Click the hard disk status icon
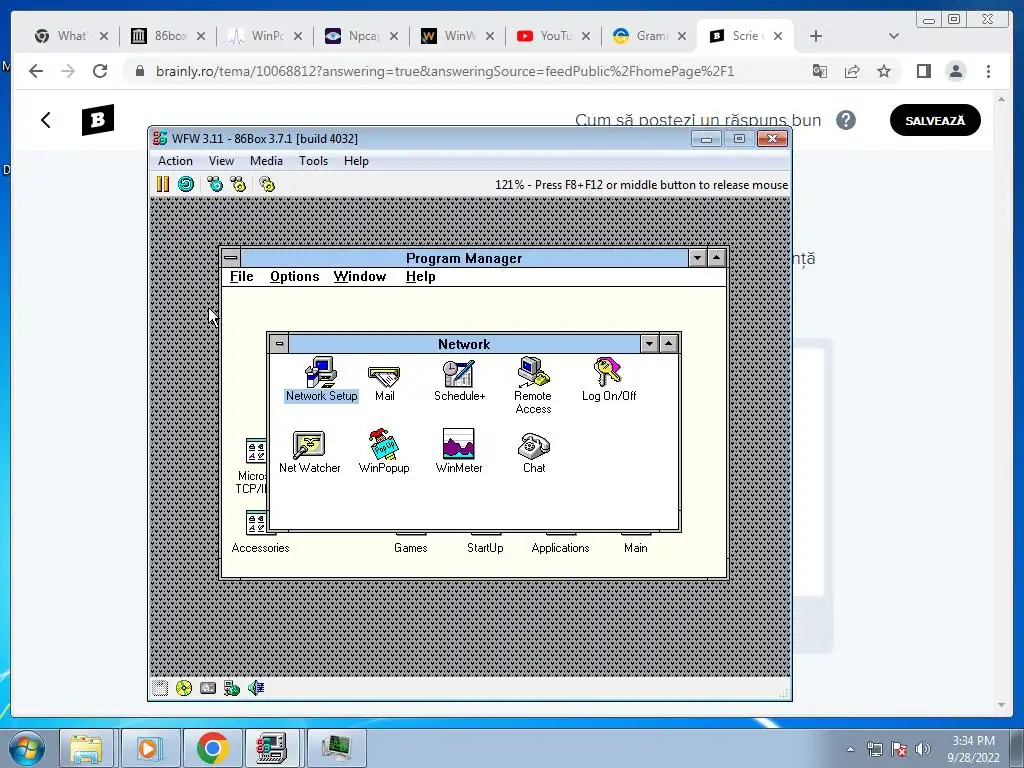The height and width of the screenshot is (768, 1024). point(208,688)
